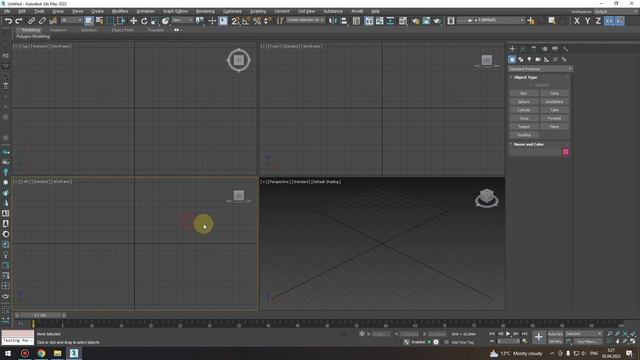The image size is (640, 360).
Task: Constrain to X axis button
Action: tap(577, 21)
